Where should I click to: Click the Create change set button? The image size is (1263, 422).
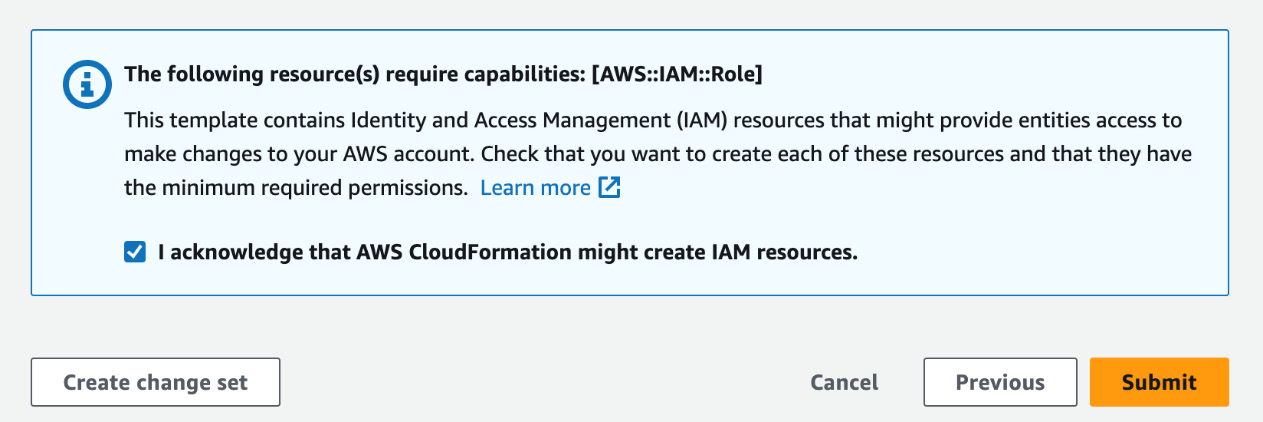(x=155, y=382)
